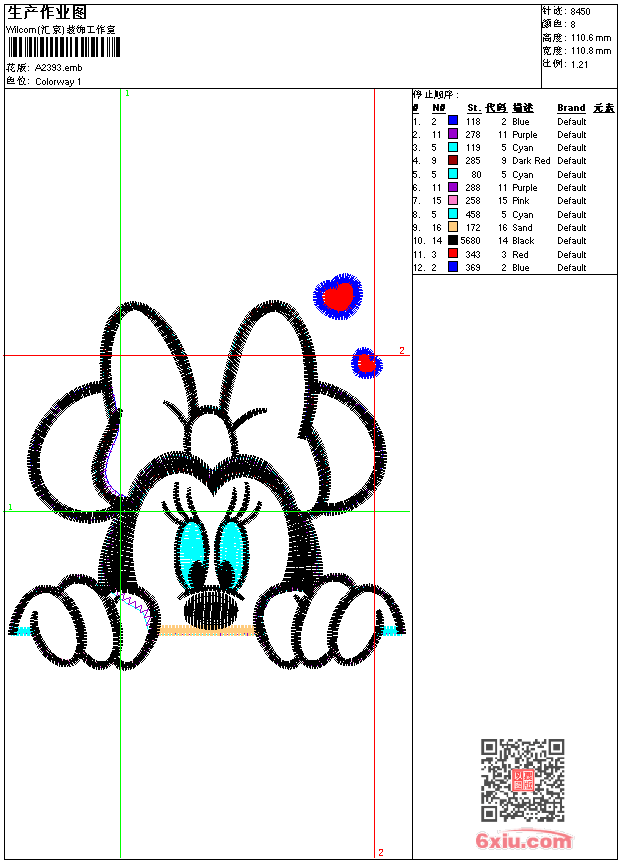The width and height of the screenshot is (620, 860).
Task: Click the barcode under the studio name
Action: 64,47
